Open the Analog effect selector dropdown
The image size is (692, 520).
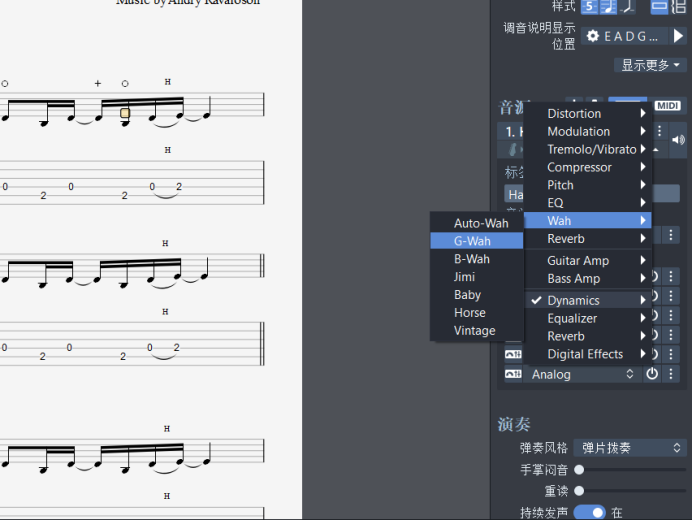(x=583, y=374)
